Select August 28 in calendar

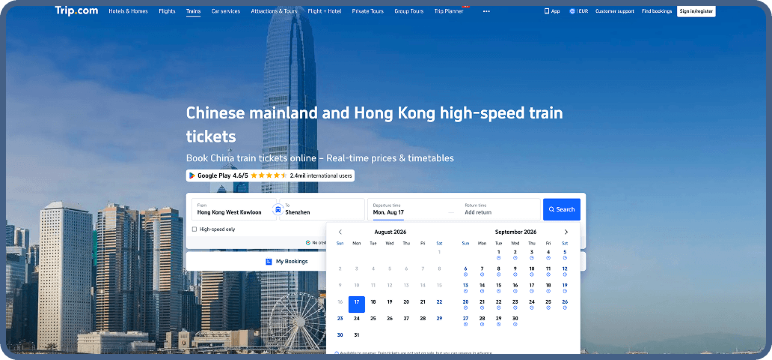pos(422,319)
